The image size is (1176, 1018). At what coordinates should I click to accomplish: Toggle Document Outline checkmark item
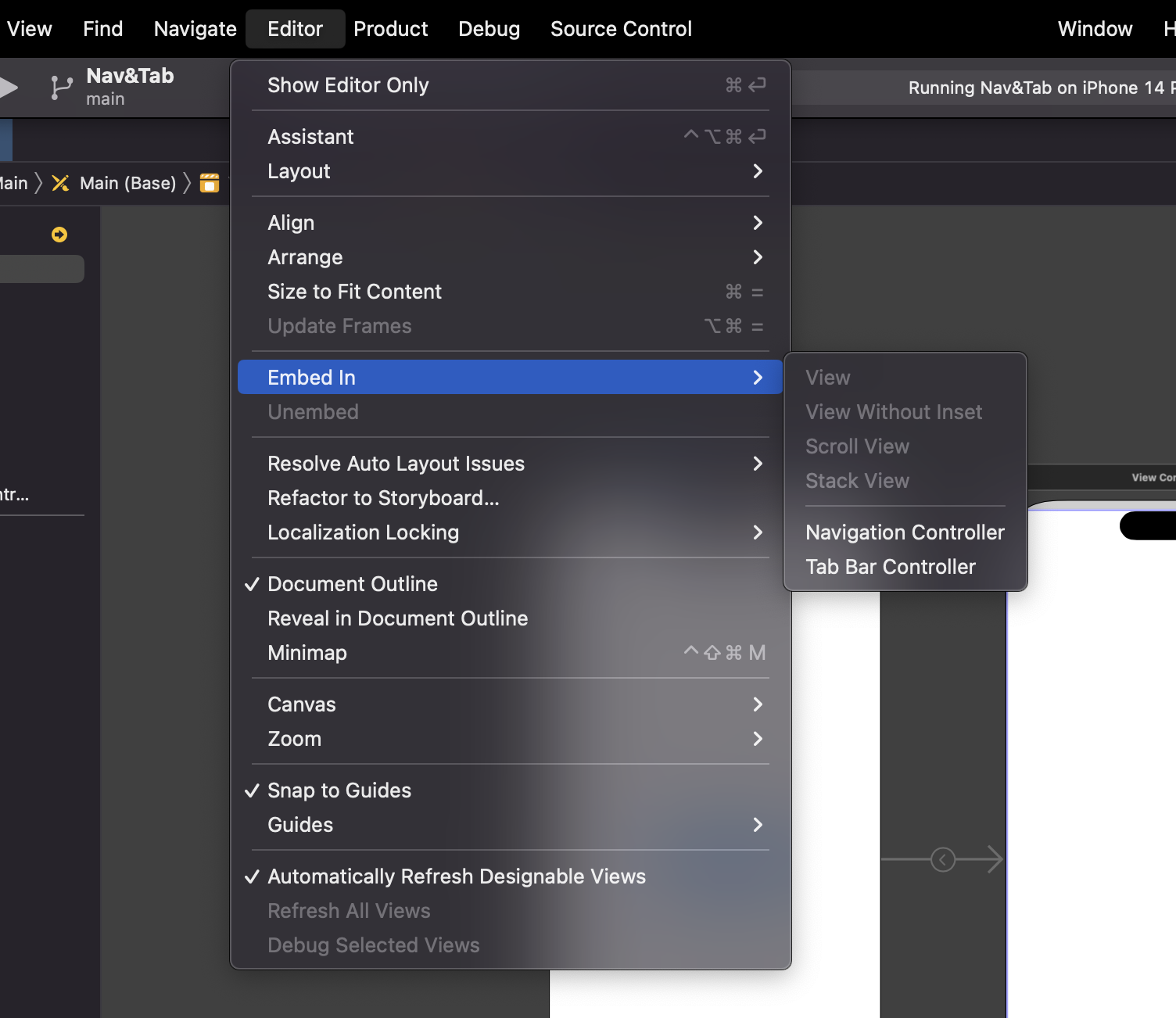tap(511, 584)
